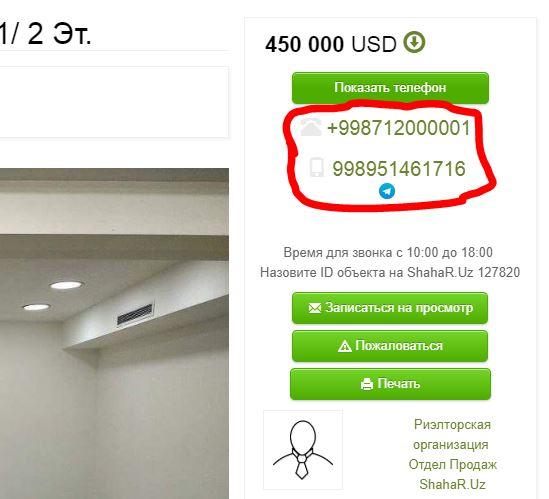Click the 450 000 USD price
Image resolution: width=549 pixels, height=499 pixels.
coord(331,44)
